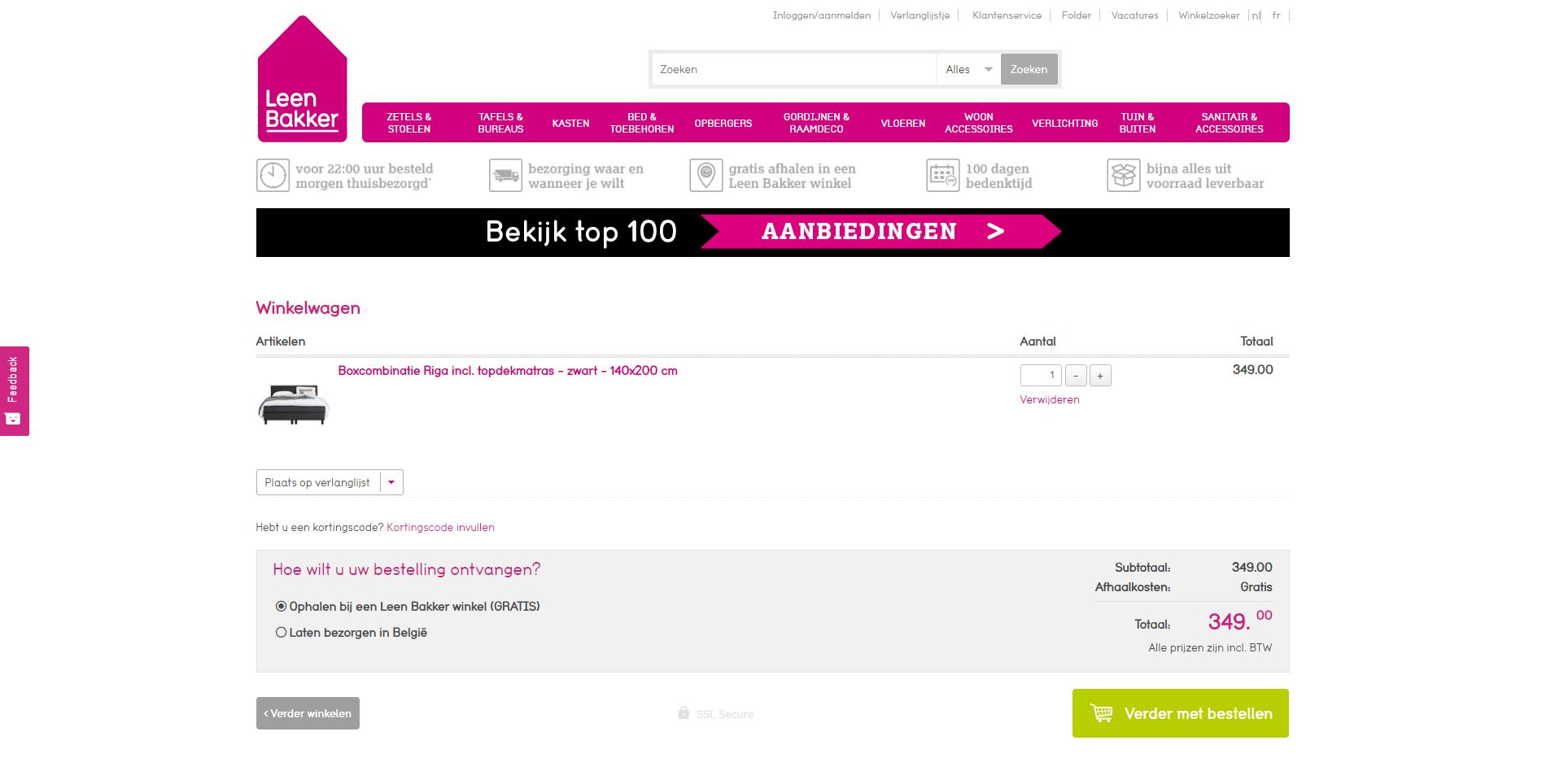Decrease quantity with the minus button
Screen dimensions: 1542x784
pyautogui.click(x=1076, y=375)
